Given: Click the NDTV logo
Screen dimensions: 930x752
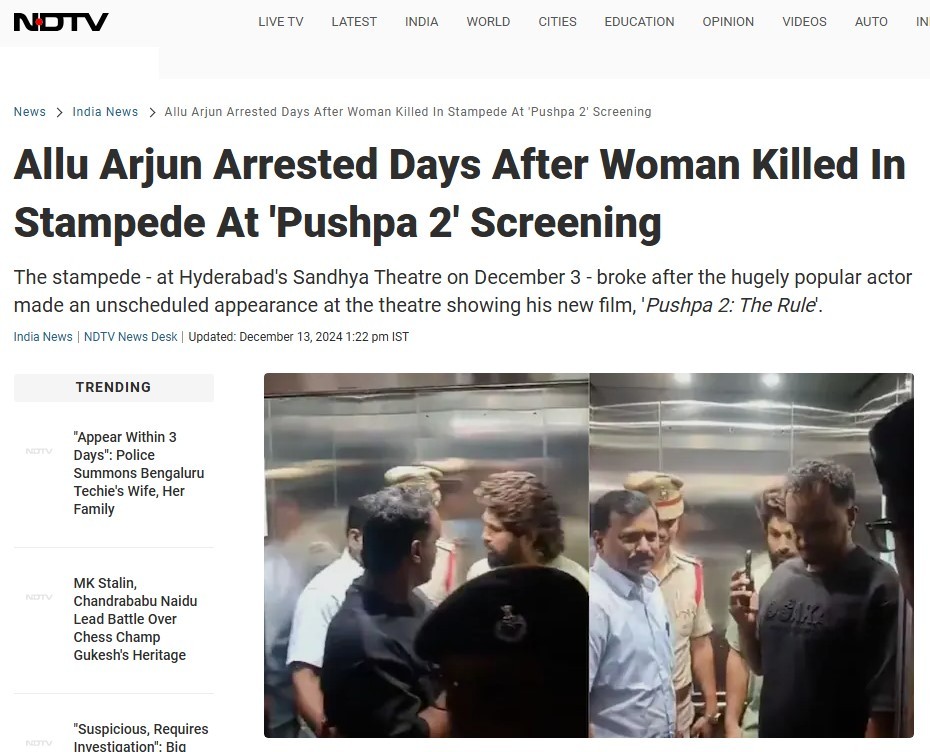Looking at the screenshot, I should click(x=61, y=22).
